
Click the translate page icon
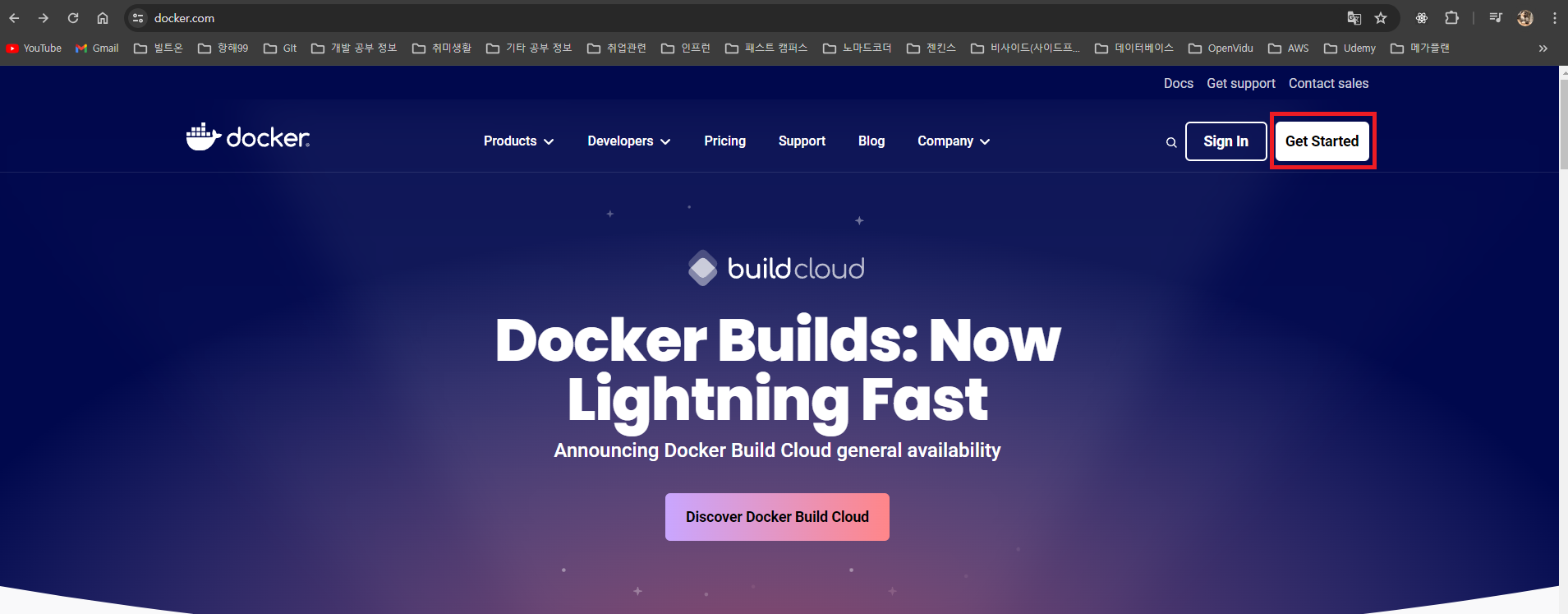click(1354, 18)
